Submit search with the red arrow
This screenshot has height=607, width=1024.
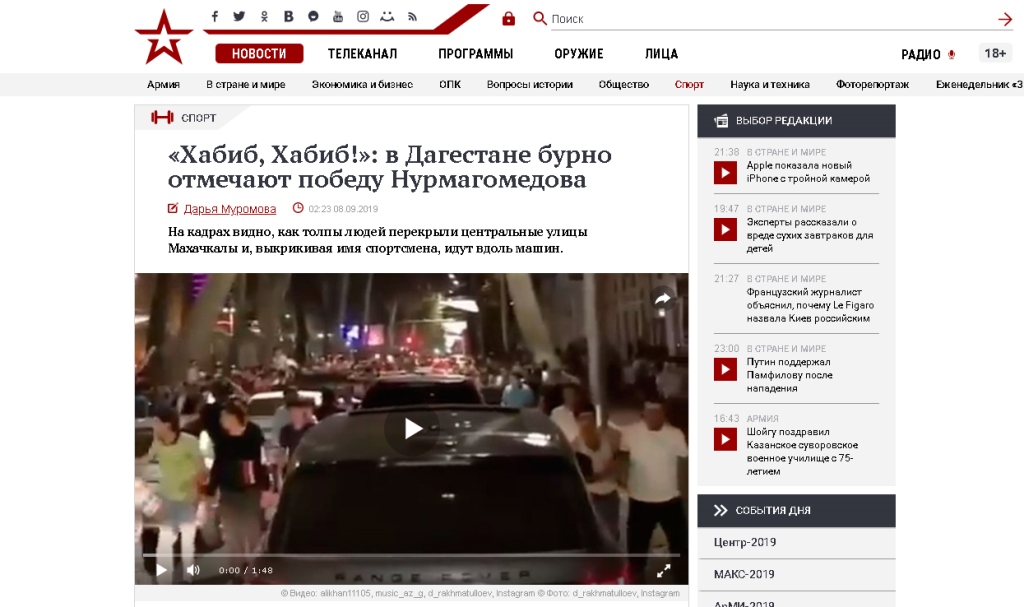point(1005,19)
